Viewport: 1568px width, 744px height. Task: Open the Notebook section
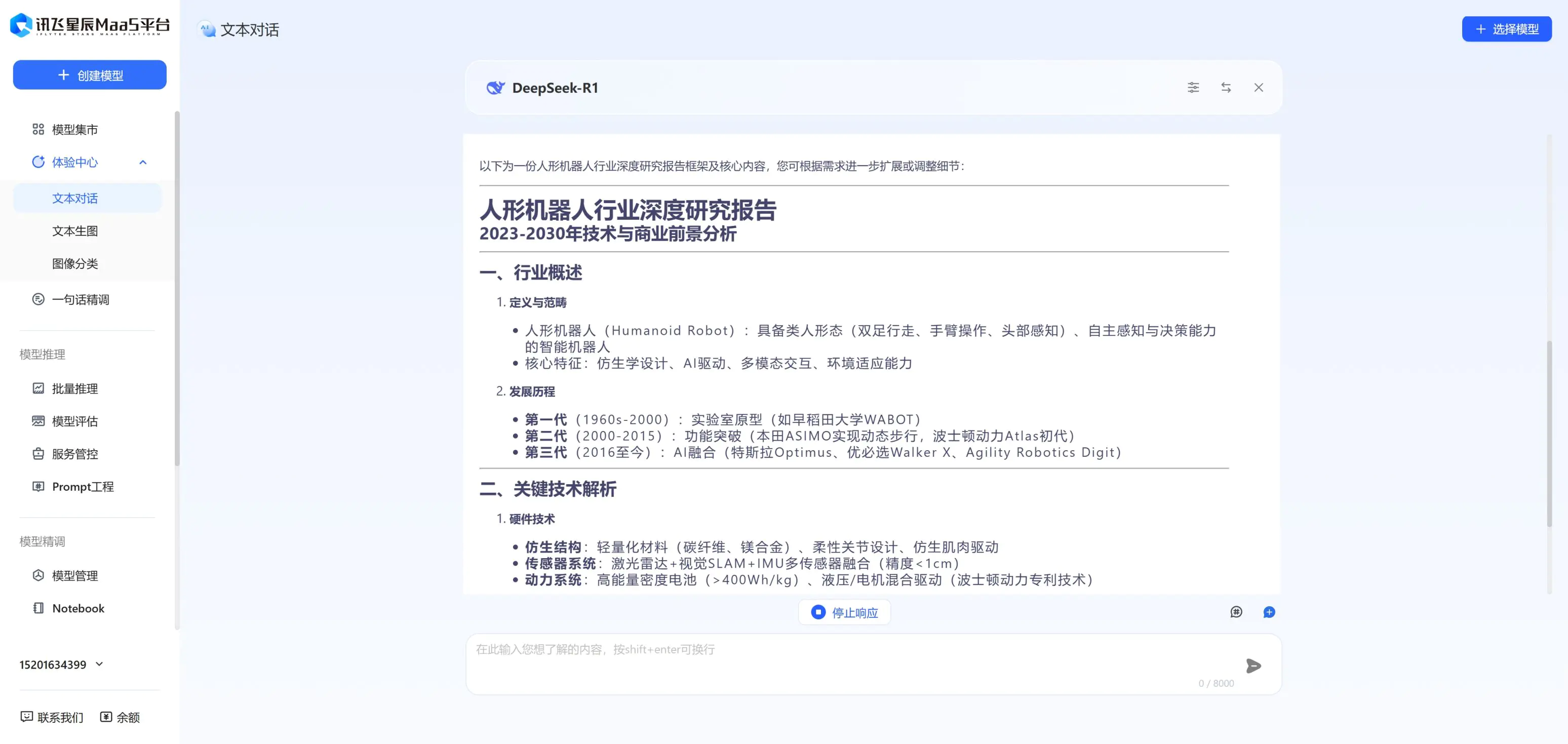click(x=77, y=608)
